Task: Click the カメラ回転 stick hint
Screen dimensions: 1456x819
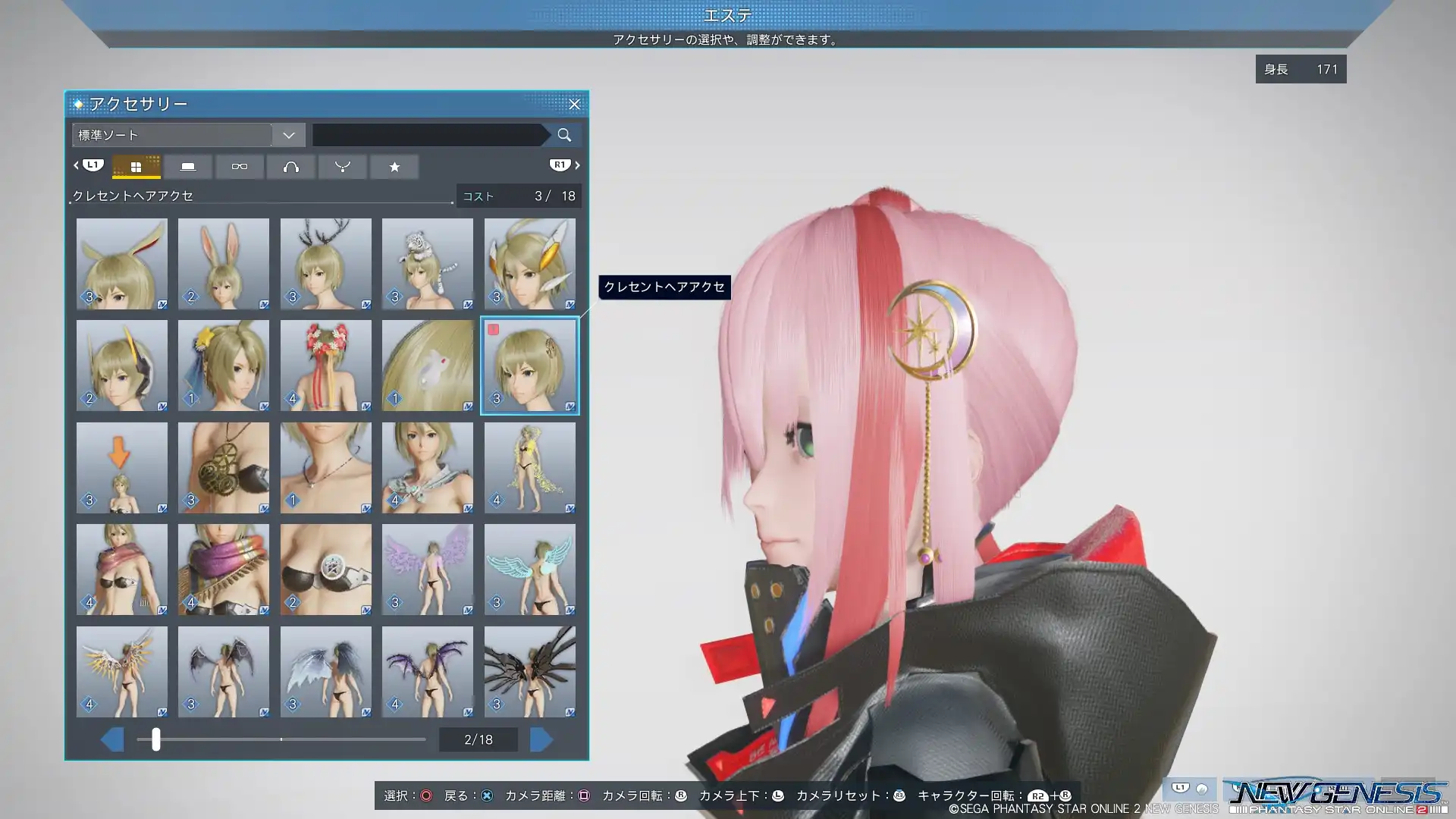Action: [x=645, y=795]
